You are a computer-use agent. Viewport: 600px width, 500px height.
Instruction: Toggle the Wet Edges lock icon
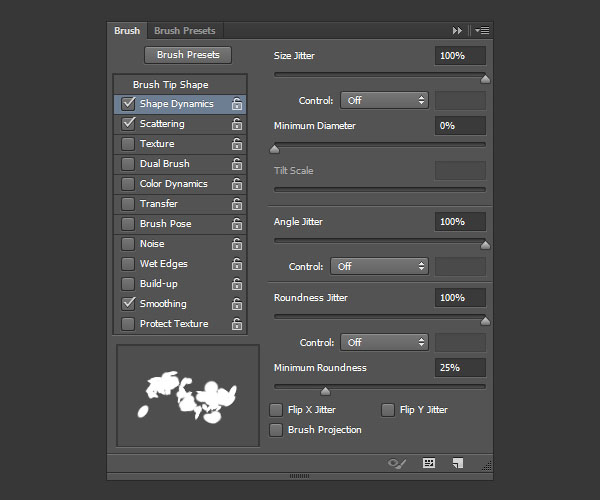click(x=237, y=264)
